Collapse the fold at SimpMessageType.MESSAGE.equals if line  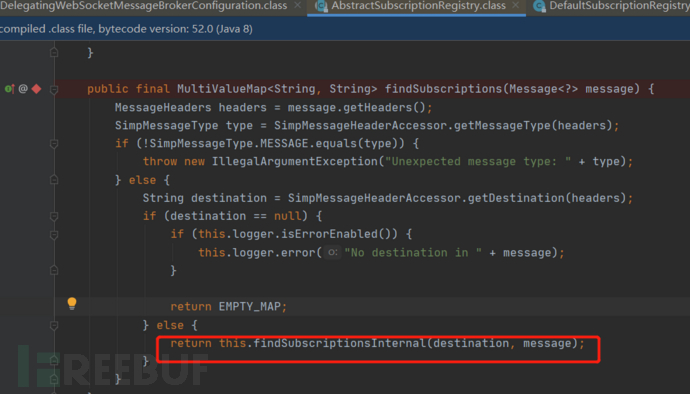(x=54, y=144)
